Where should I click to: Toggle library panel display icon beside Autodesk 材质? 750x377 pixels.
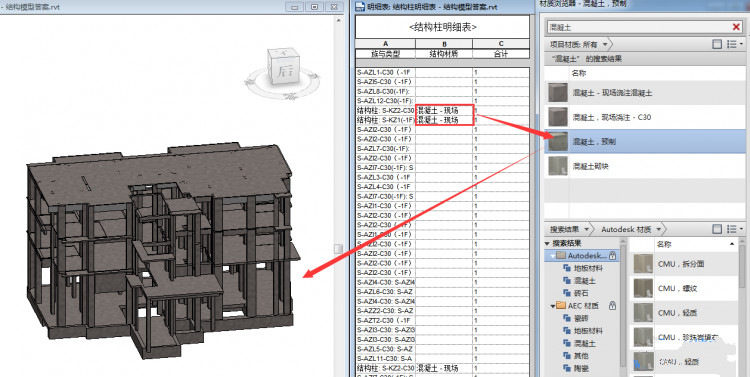pyautogui.click(x=717, y=229)
